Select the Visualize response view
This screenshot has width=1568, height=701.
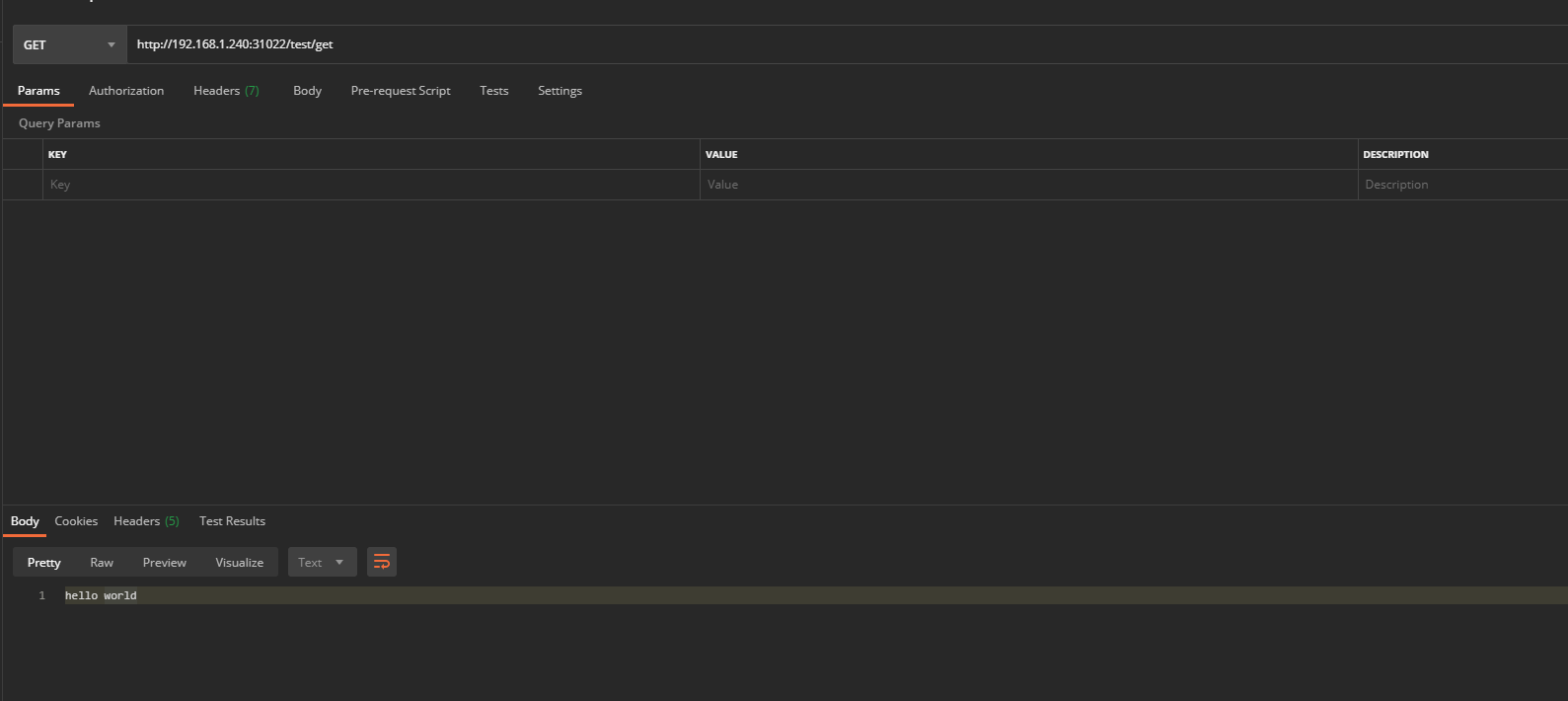[x=240, y=563]
